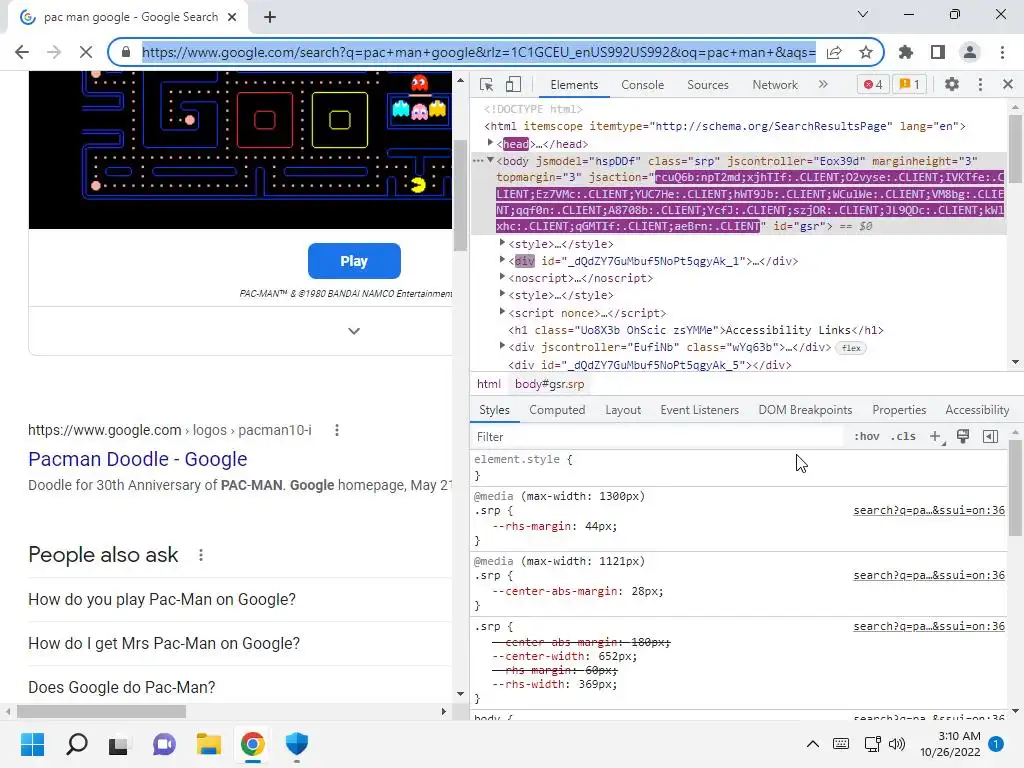Collapse the body element node

tap(490, 160)
